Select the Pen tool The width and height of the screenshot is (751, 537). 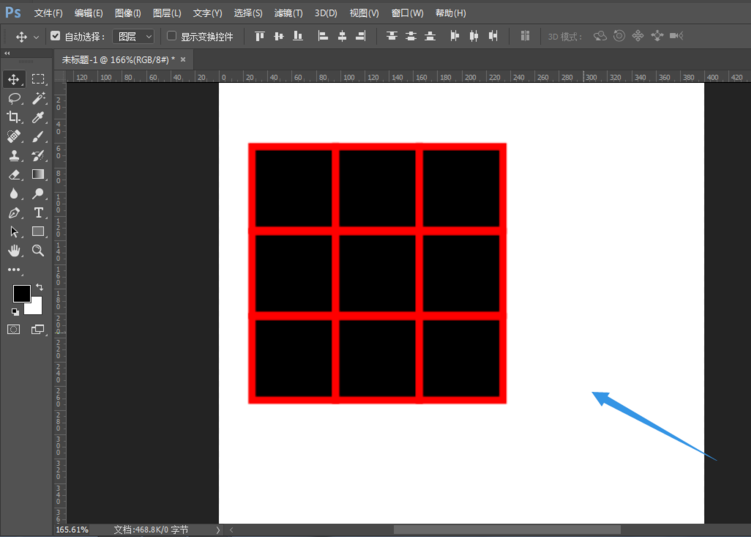pyautogui.click(x=14, y=213)
